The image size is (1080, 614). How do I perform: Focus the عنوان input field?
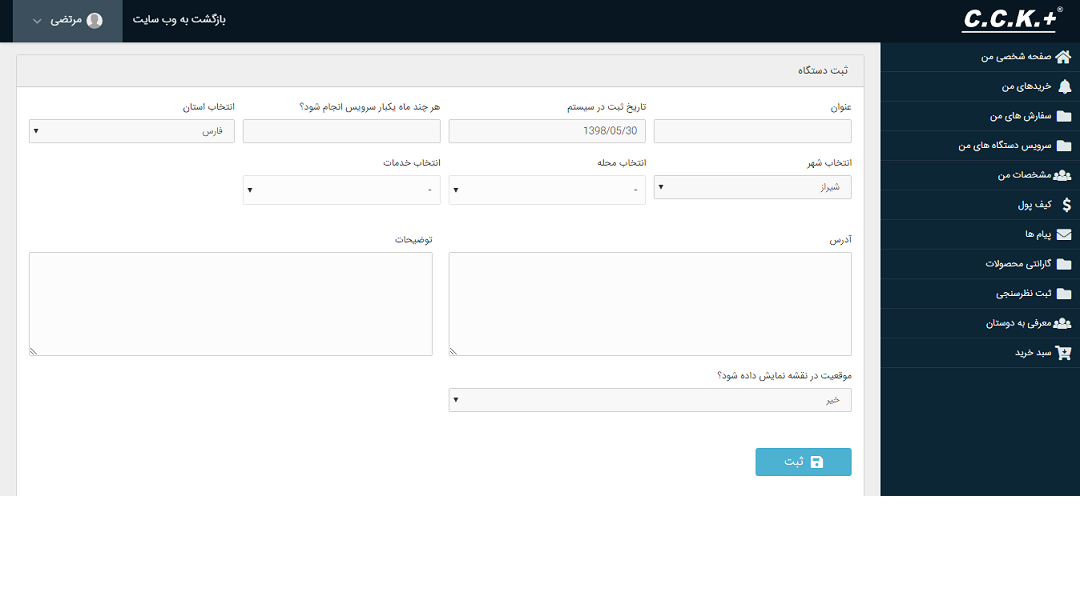coord(752,131)
